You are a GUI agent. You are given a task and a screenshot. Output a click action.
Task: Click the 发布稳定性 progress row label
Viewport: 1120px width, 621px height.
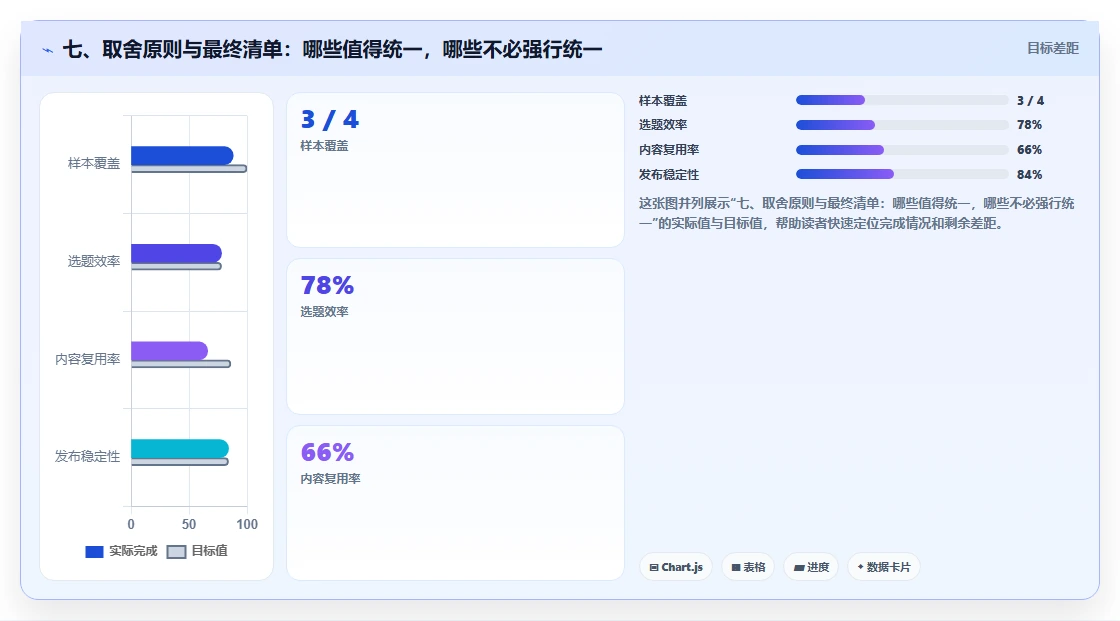click(669, 174)
